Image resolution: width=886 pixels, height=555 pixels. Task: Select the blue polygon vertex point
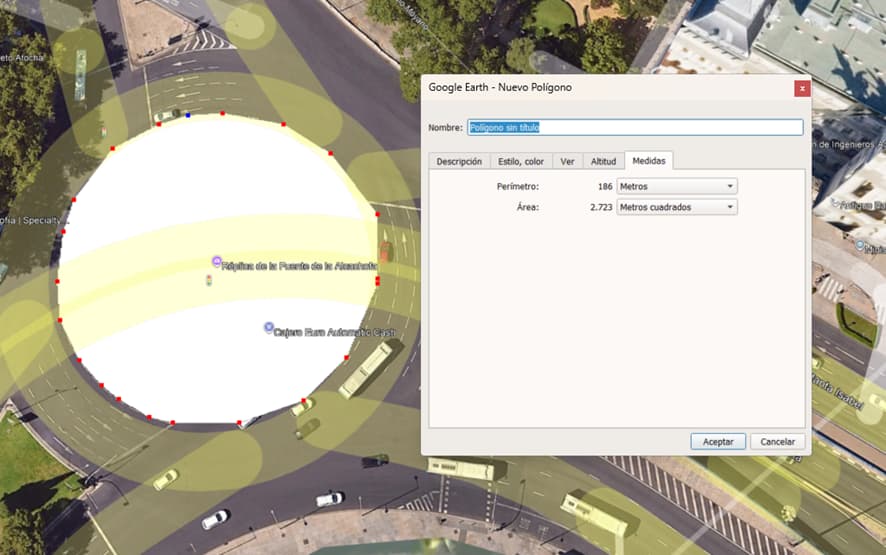click(x=188, y=116)
